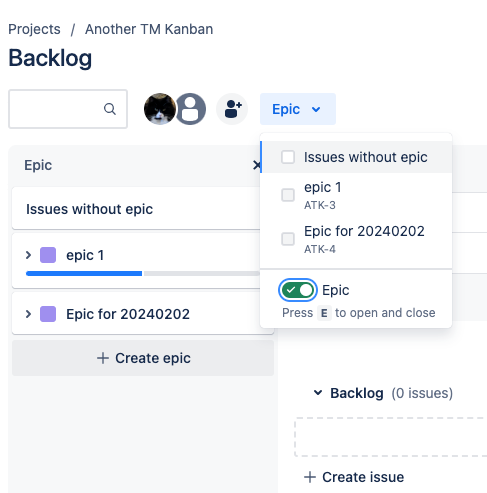Open the Epic filter dropdown
The image size is (487, 493).
pyautogui.click(x=298, y=109)
